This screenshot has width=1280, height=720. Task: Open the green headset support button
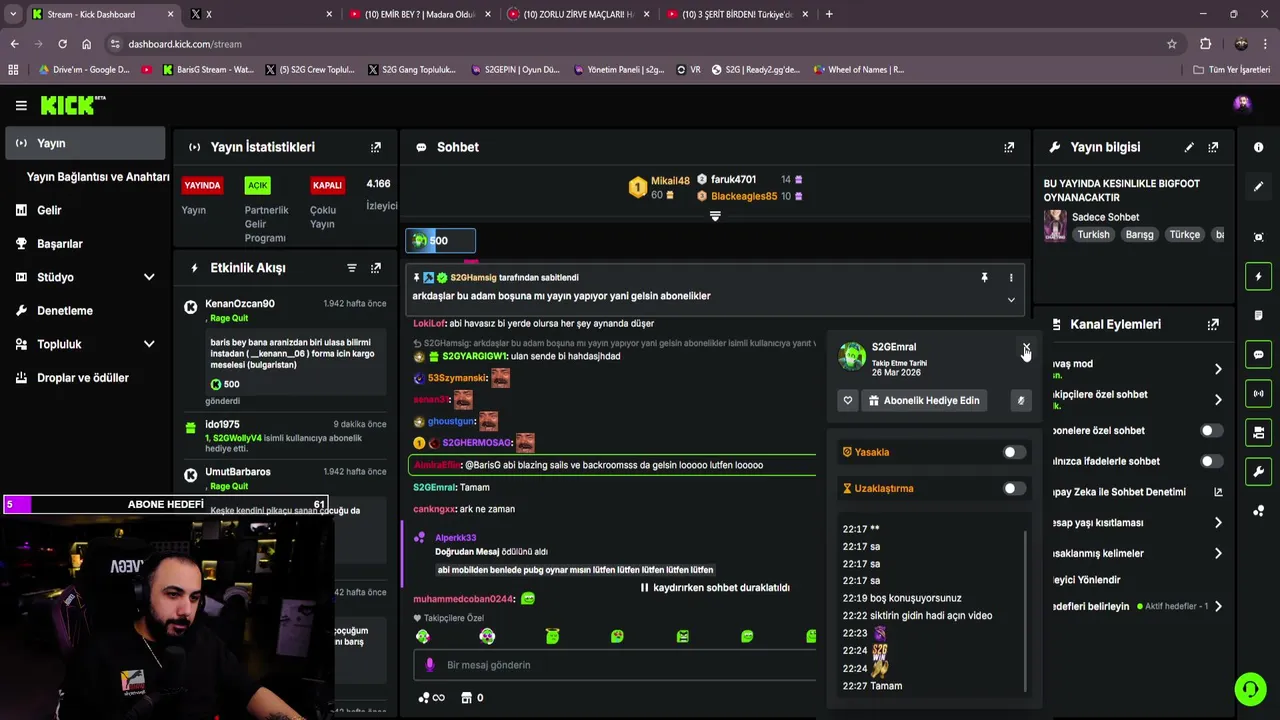pyautogui.click(x=1249, y=689)
